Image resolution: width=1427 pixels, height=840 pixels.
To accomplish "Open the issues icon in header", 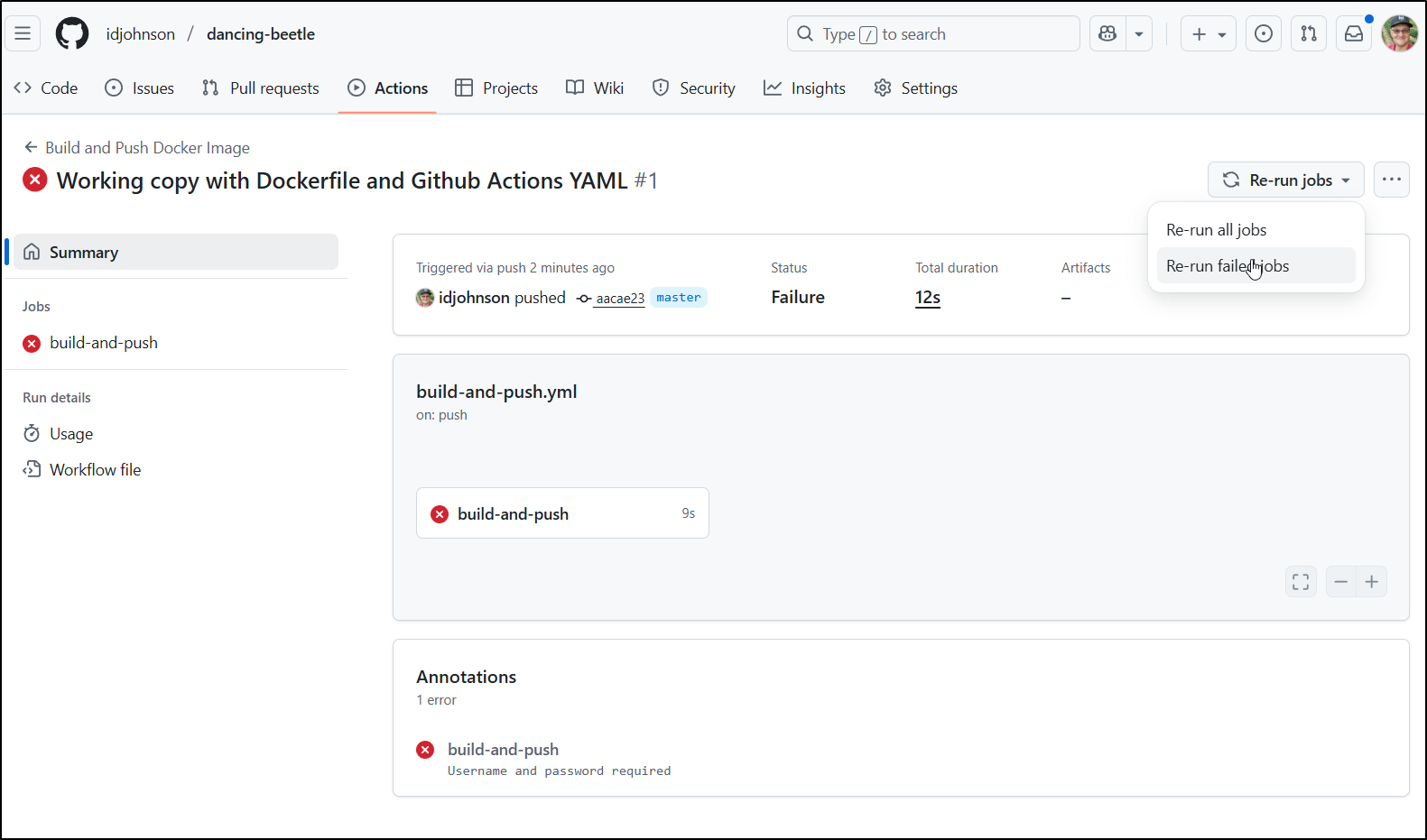I will (1264, 33).
